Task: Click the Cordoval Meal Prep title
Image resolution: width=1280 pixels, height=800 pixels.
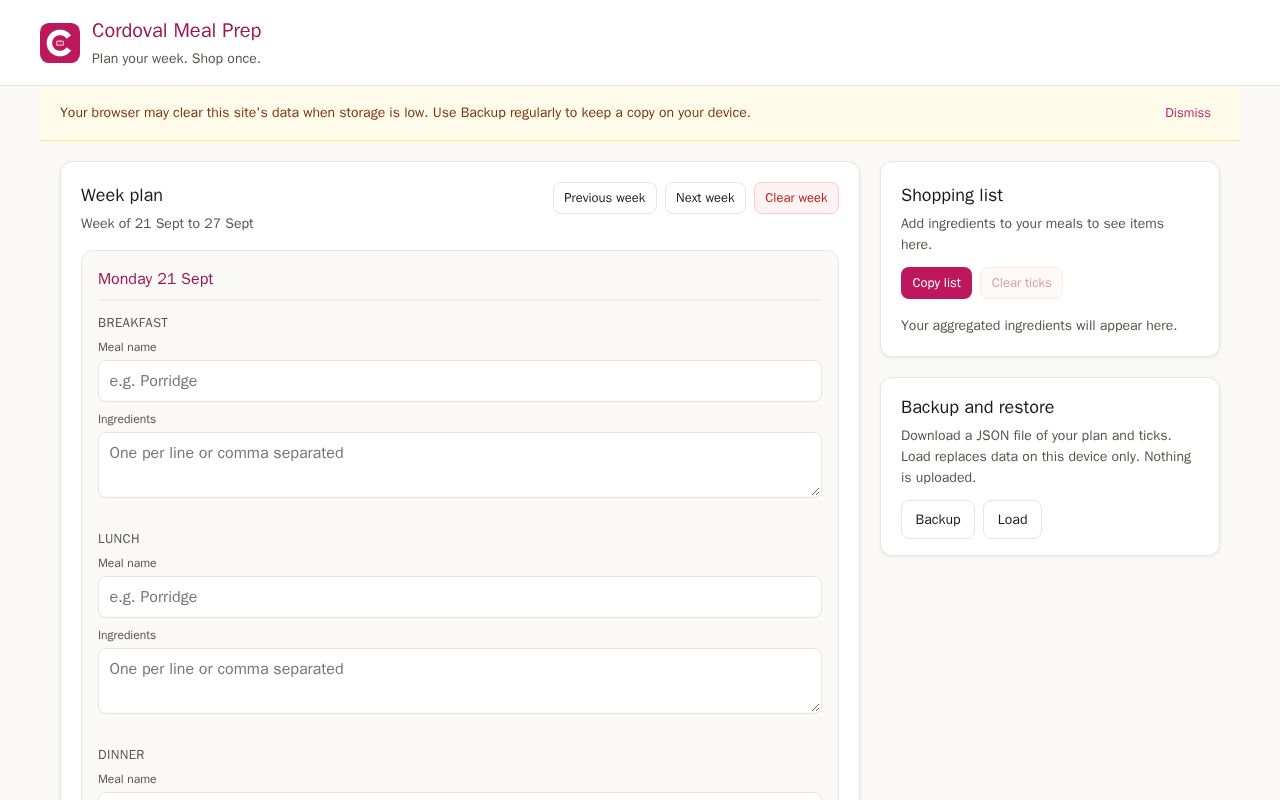Action: click(177, 31)
